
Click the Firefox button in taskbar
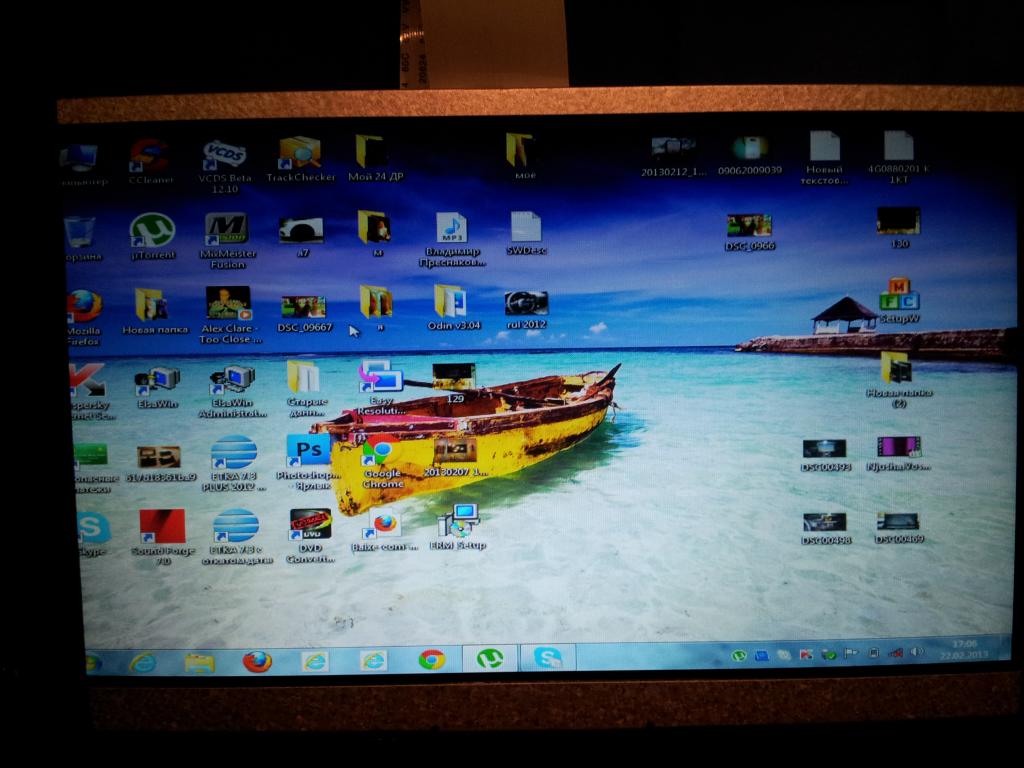point(257,661)
